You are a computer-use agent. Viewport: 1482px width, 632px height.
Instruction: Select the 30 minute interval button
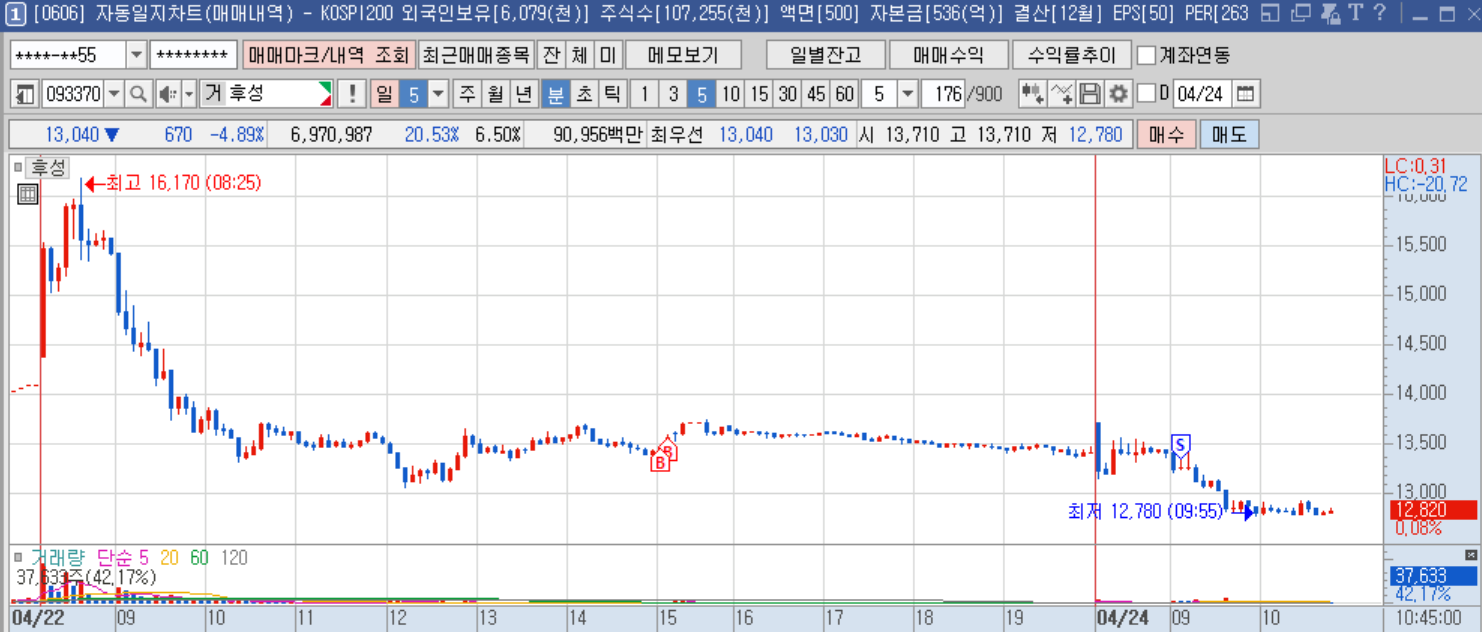(x=788, y=94)
